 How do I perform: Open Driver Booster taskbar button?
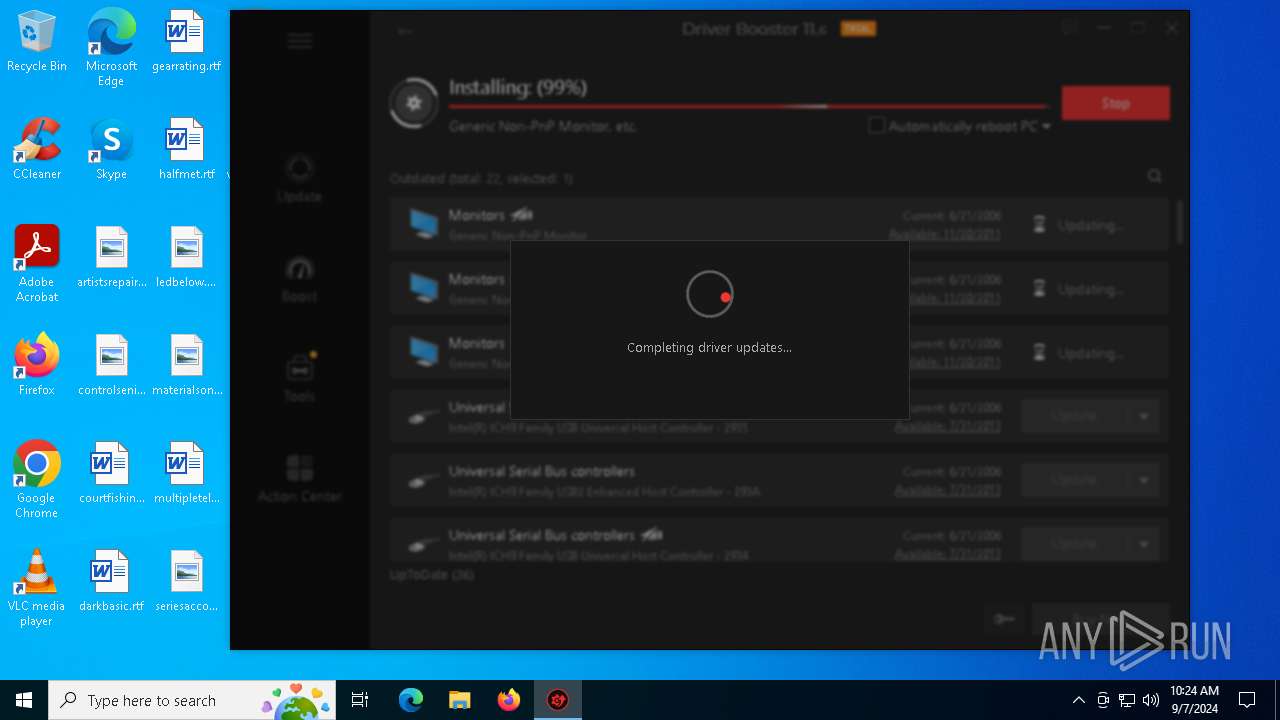point(558,700)
